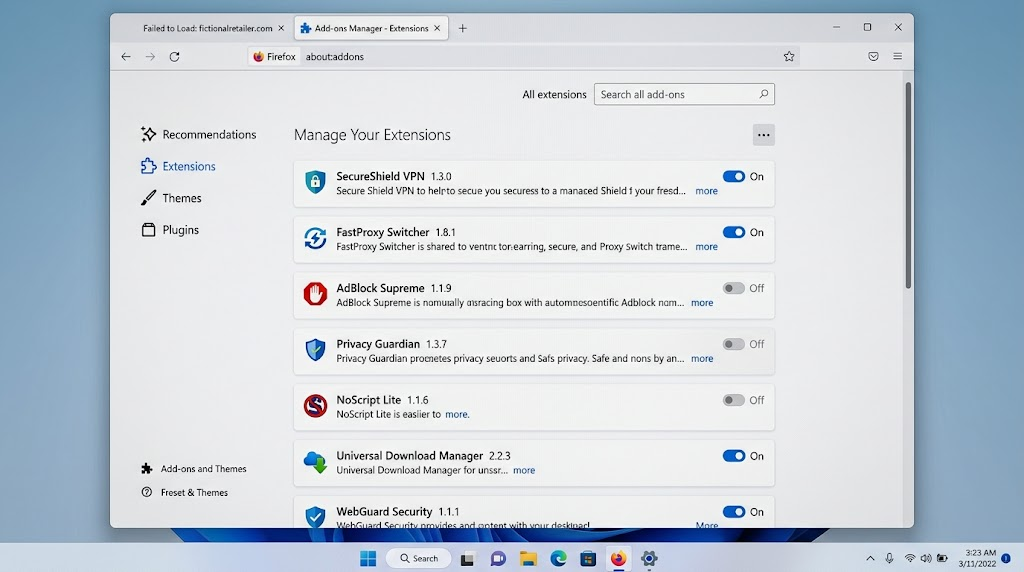The width and height of the screenshot is (1024, 572).
Task: Open the clock and date on taskbar
Action: pos(978,558)
